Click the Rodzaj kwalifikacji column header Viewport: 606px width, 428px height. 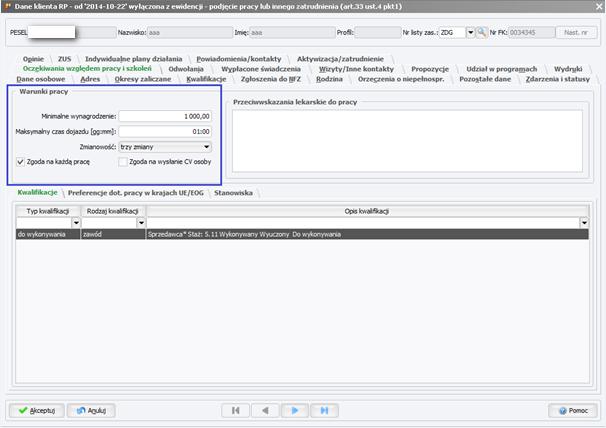(x=113, y=211)
